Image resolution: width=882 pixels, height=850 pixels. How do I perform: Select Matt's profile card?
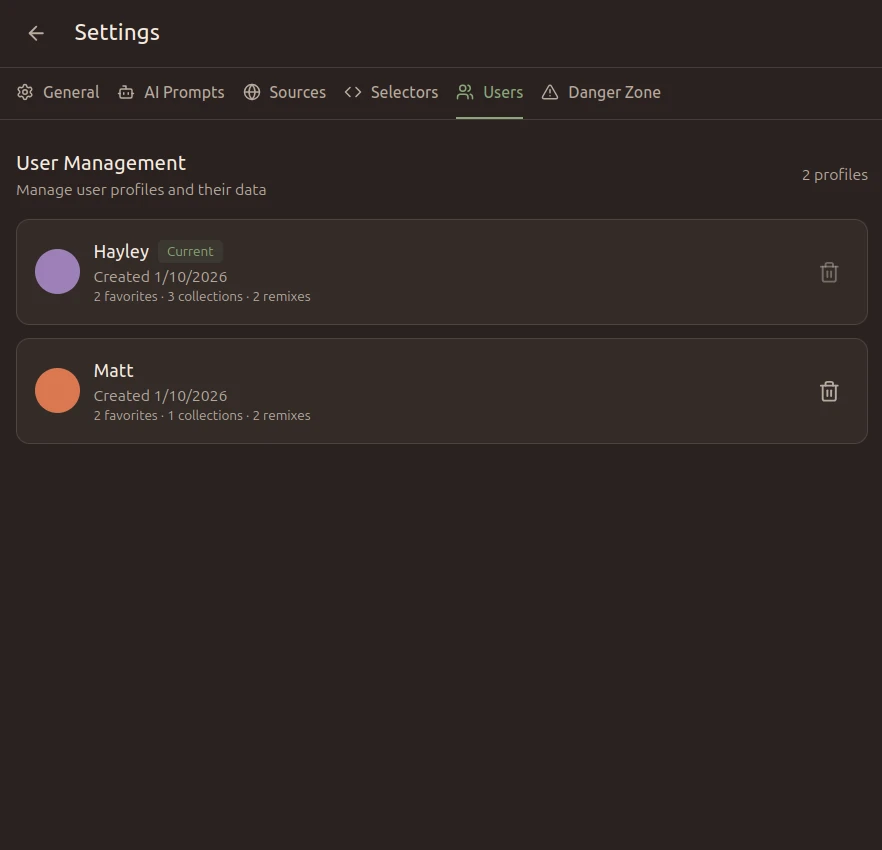click(442, 391)
